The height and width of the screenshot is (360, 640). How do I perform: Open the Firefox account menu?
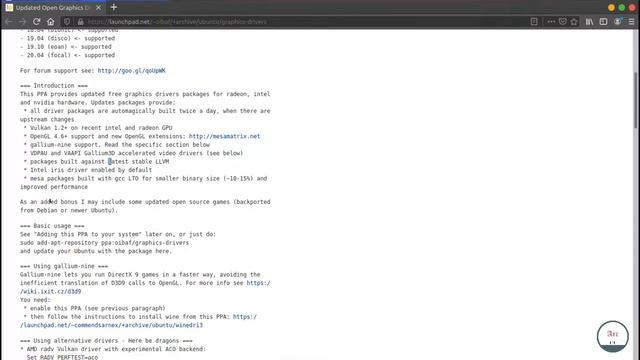click(x=618, y=22)
